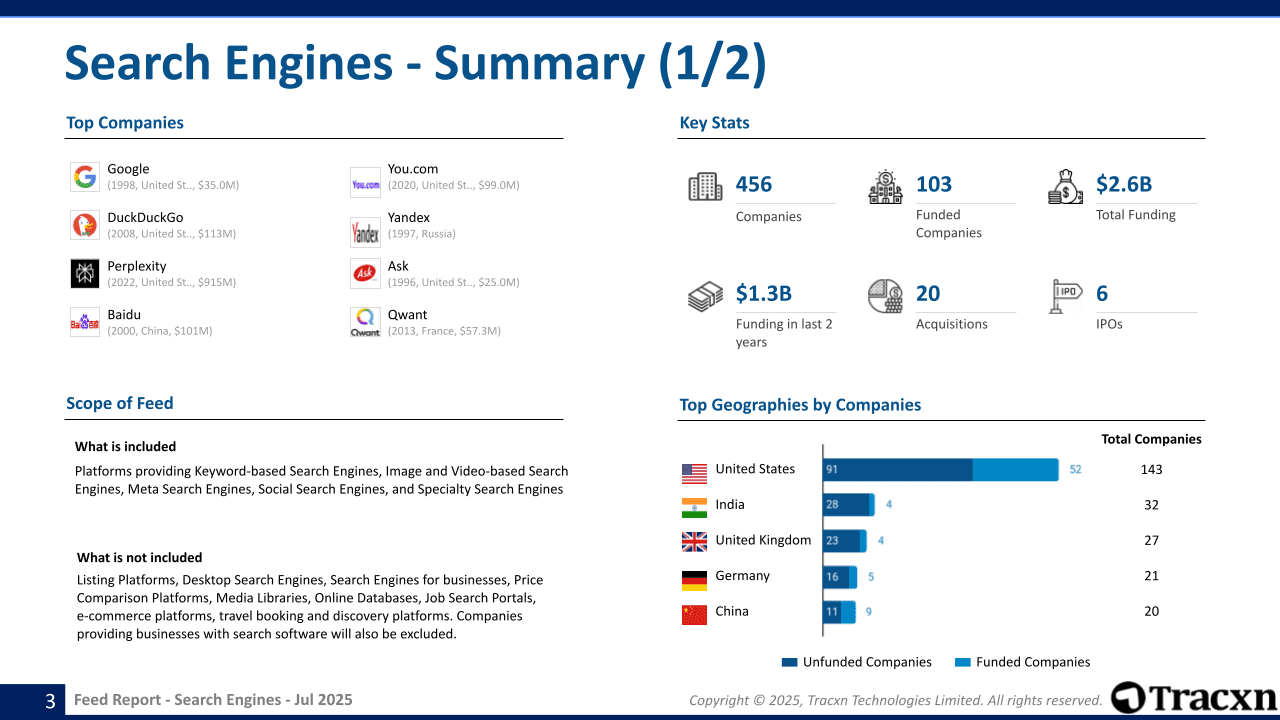Click the DuckDuckGo duck logo

click(85, 225)
